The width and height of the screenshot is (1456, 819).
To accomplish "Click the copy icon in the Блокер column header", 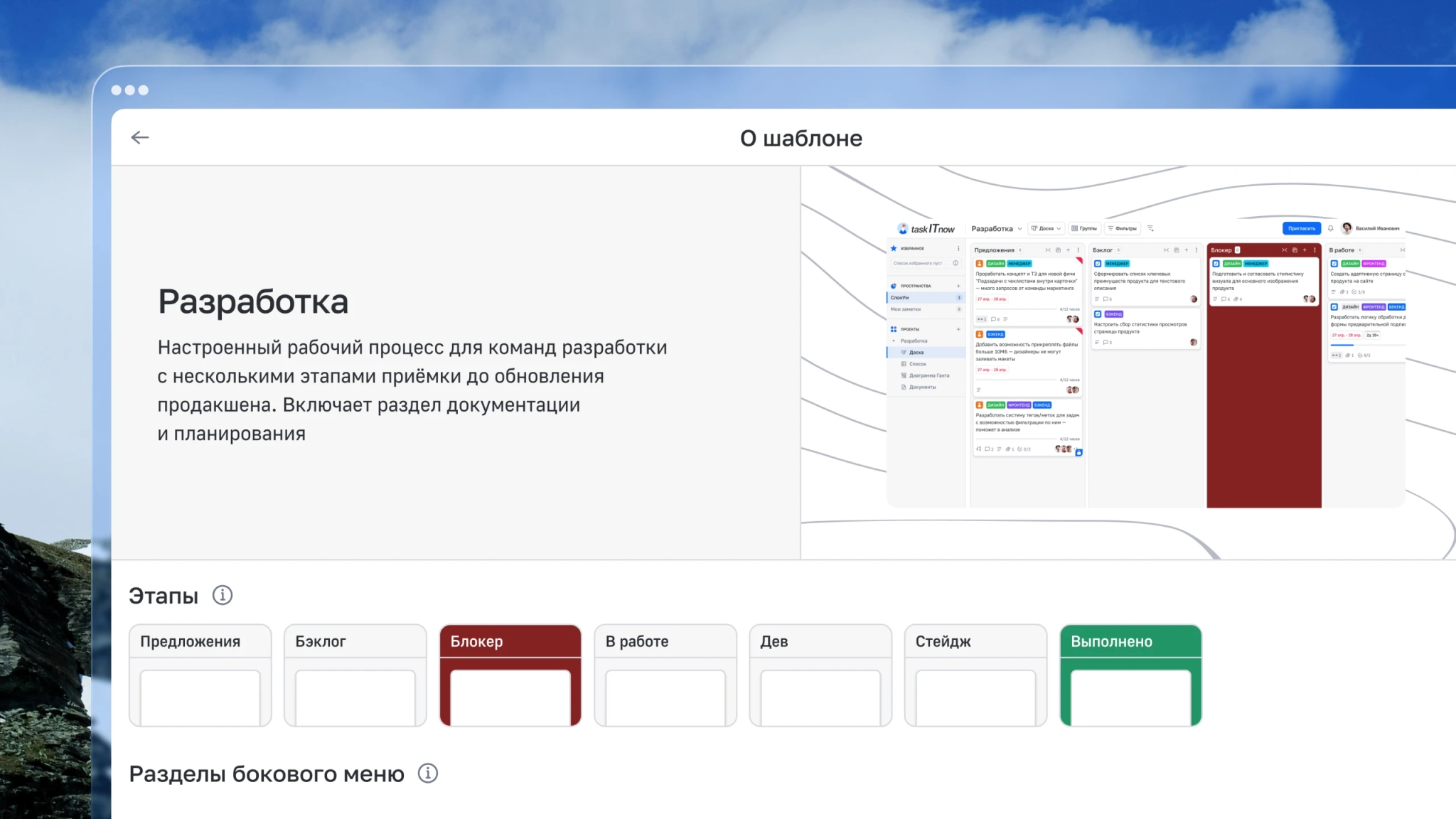I will coord(1294,250).
